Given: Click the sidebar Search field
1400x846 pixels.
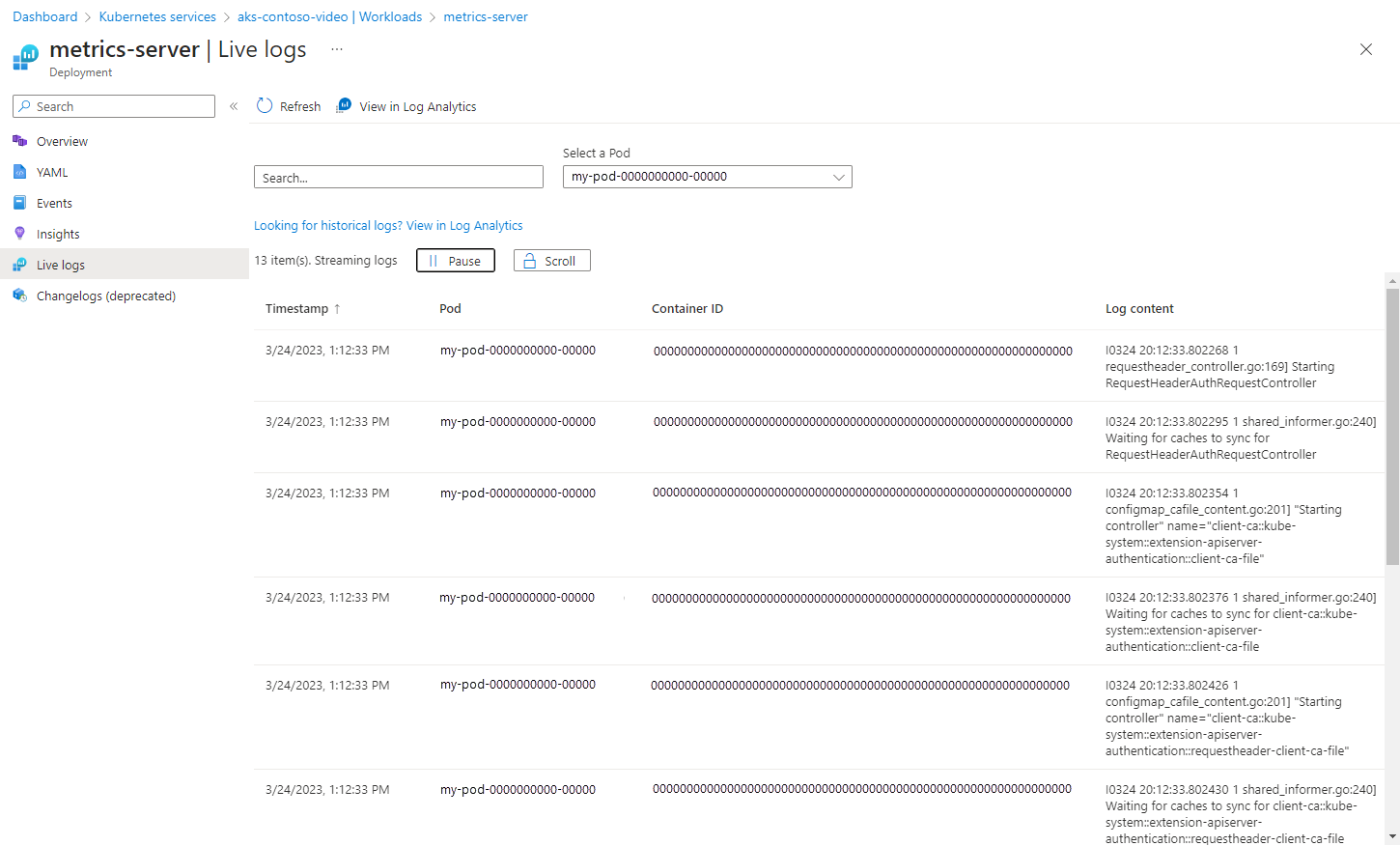Looking at the screenshot, I should click(114, 106).
